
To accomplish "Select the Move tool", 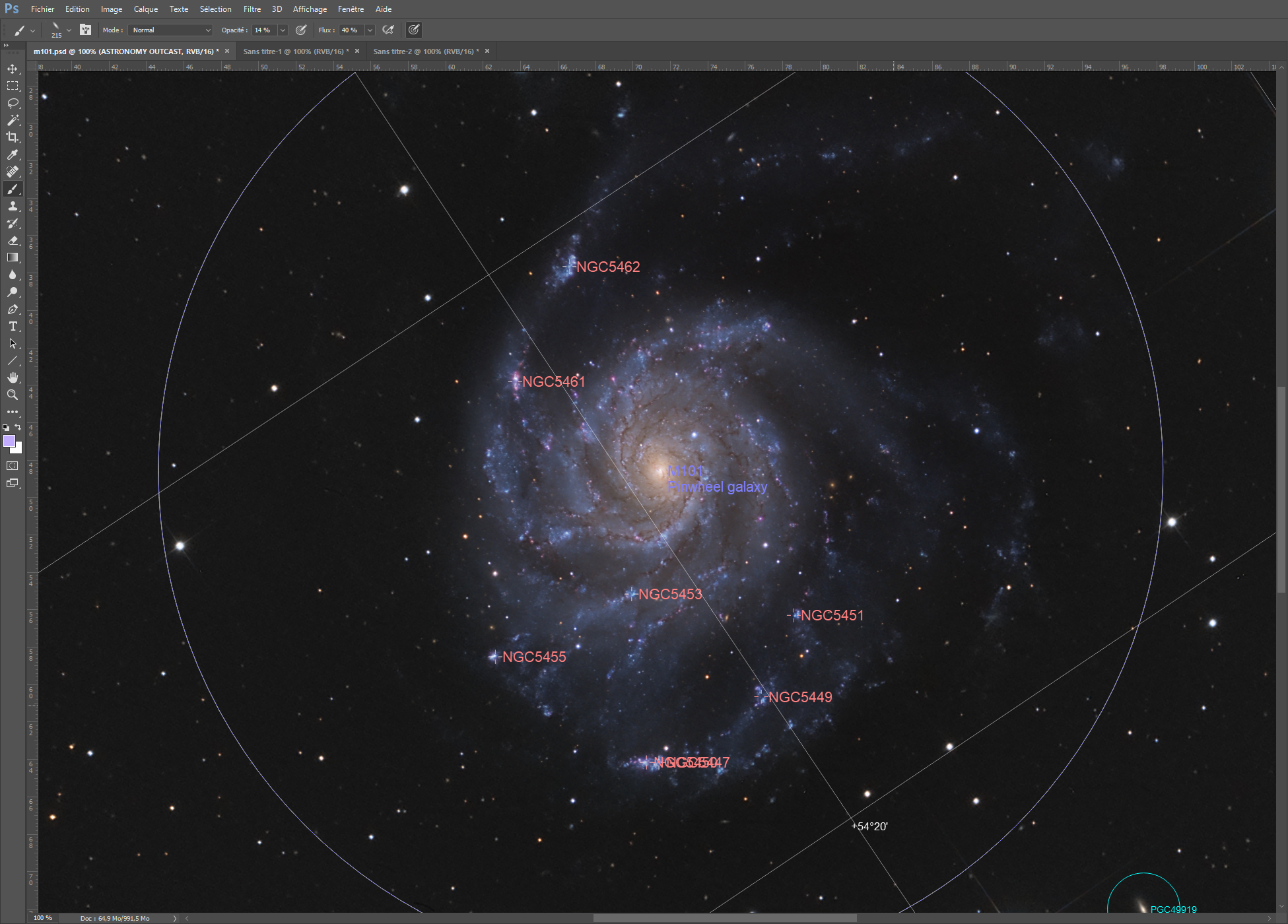I will click(13, 69).
